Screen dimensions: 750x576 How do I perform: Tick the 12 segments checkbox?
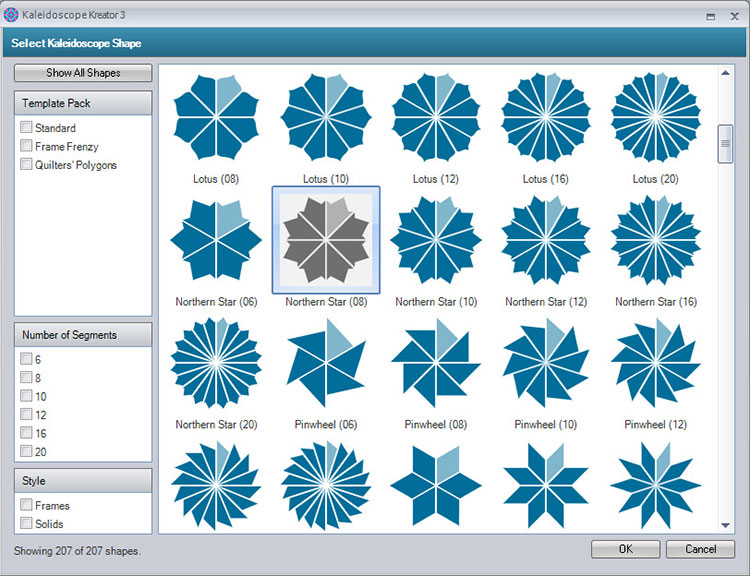point(26,414)
